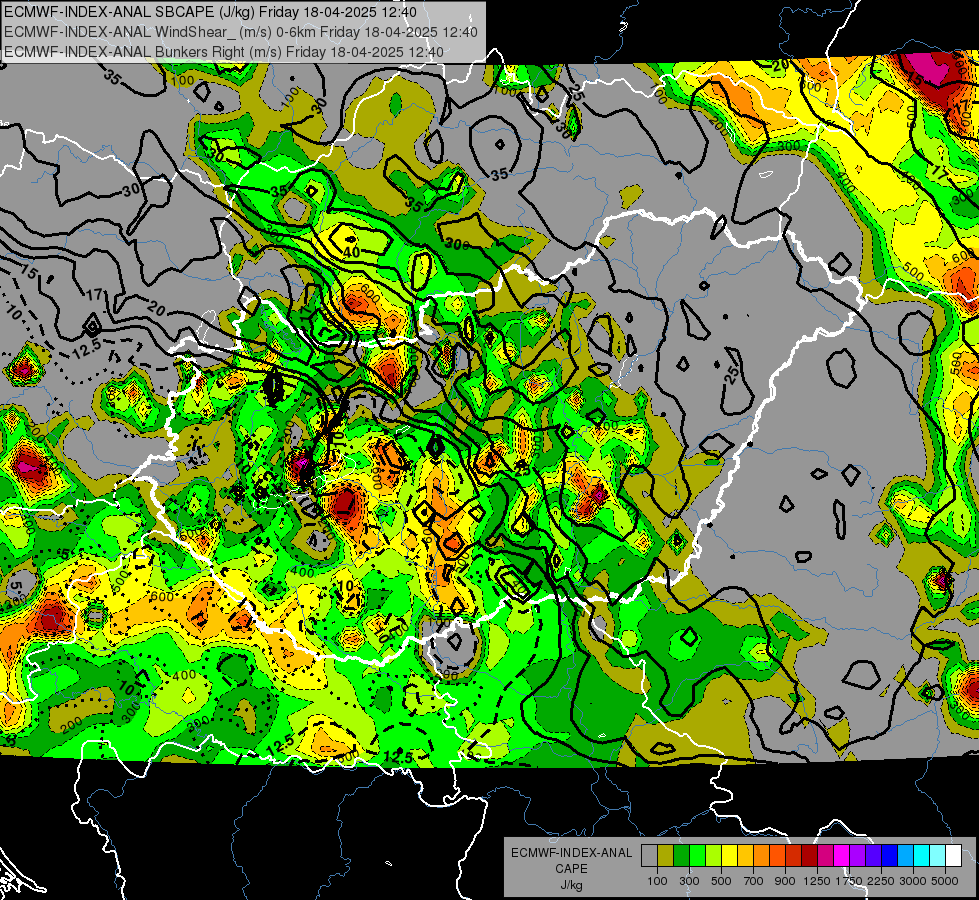Image resolution: width=979 pixels, height=900 pixels.
Task: Pick the olive legend swatch
Action: (x=666, y=856)
